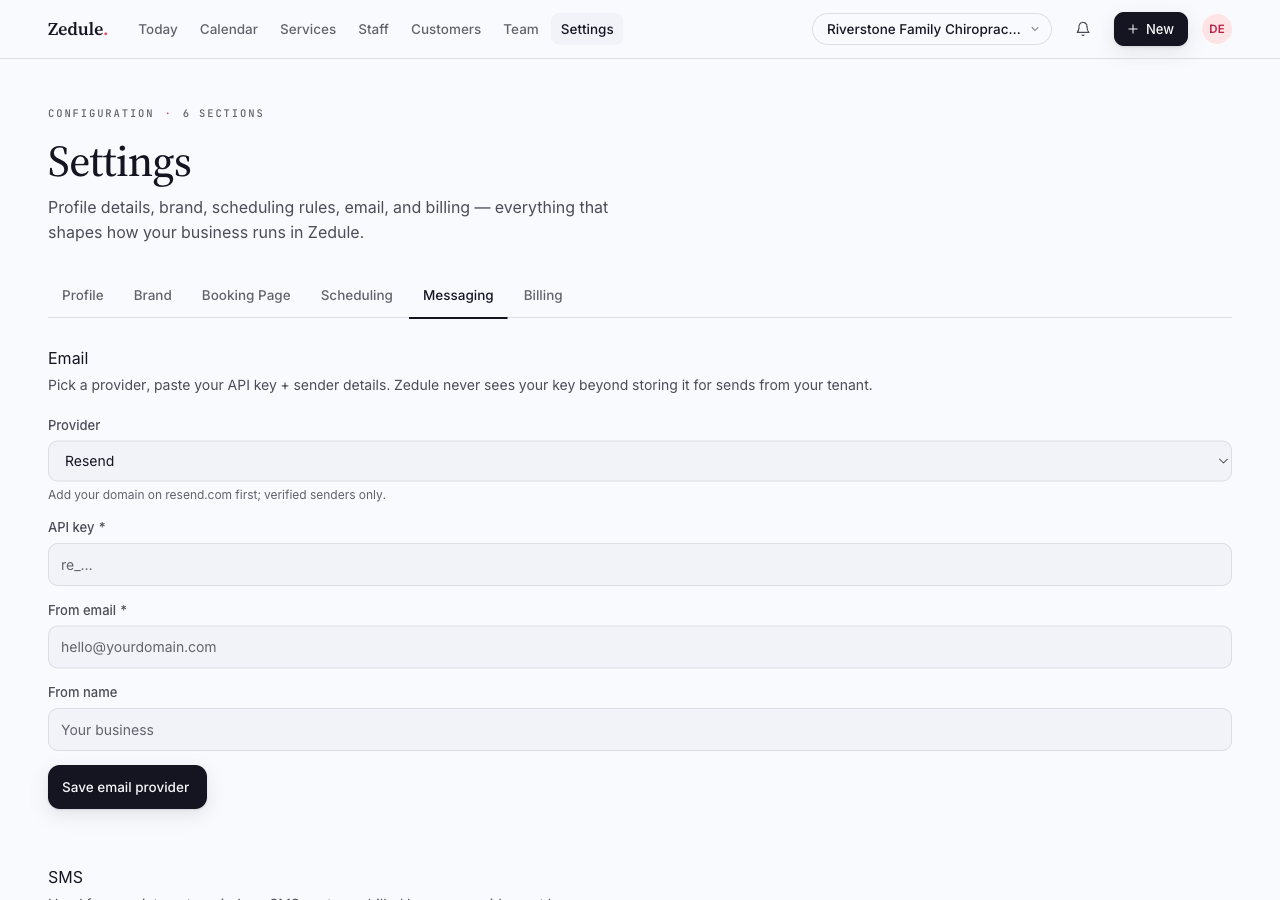Switch to the Brand tab
This screenshot has height=900, width=1280.
pos(153,295)
